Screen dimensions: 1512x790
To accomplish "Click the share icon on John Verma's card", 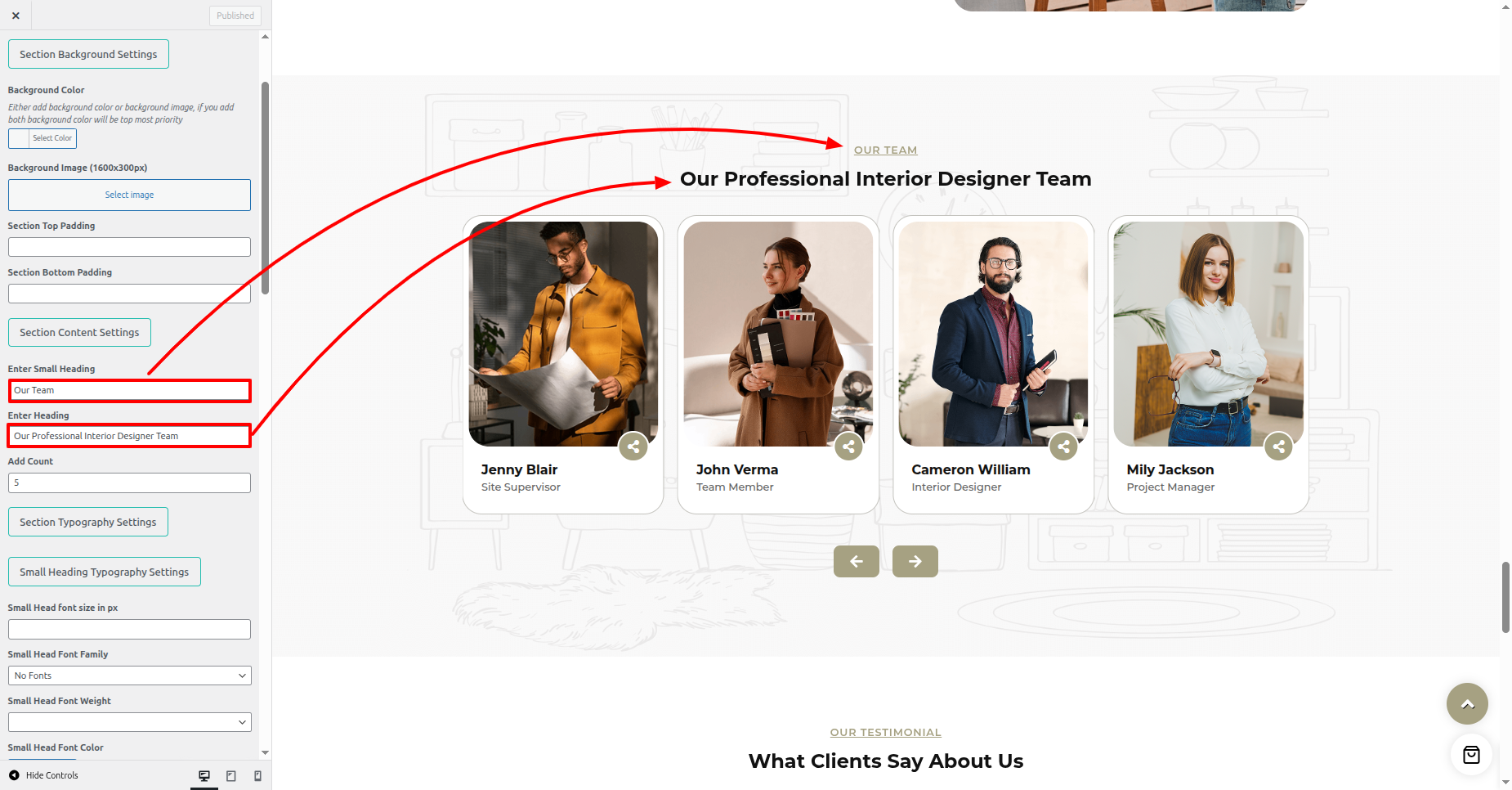I will [x=848, y=447].
